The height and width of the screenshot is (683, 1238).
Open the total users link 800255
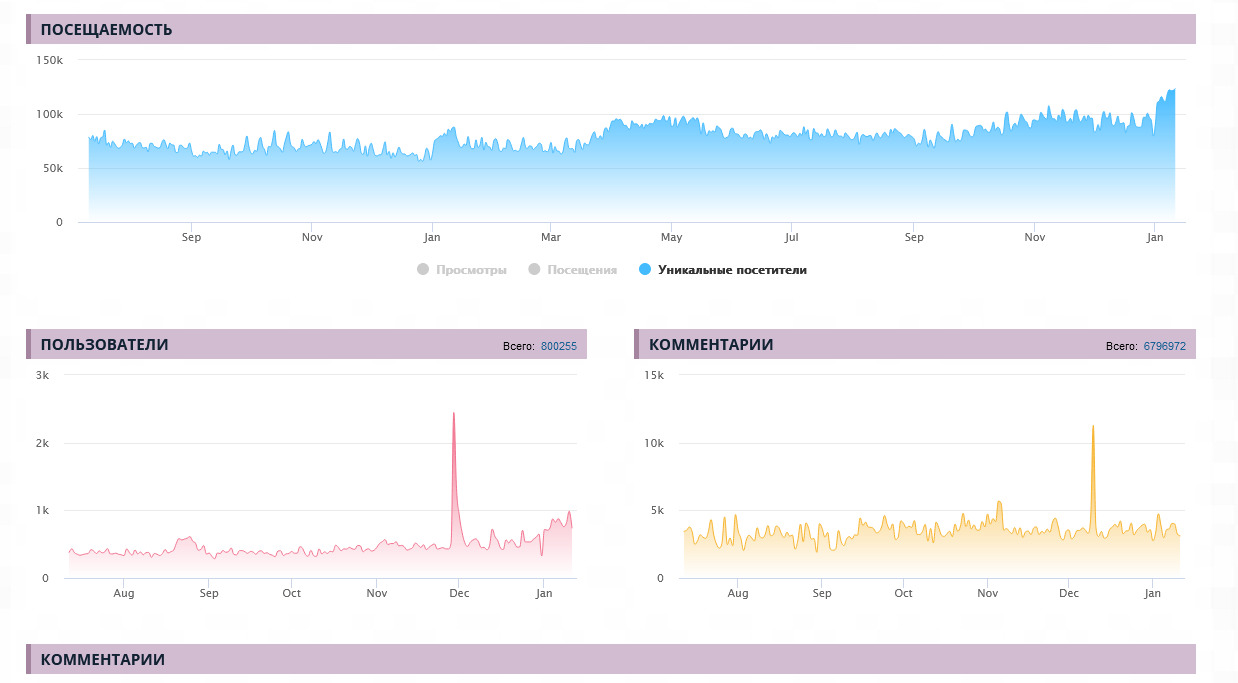(x=558, y=346)
